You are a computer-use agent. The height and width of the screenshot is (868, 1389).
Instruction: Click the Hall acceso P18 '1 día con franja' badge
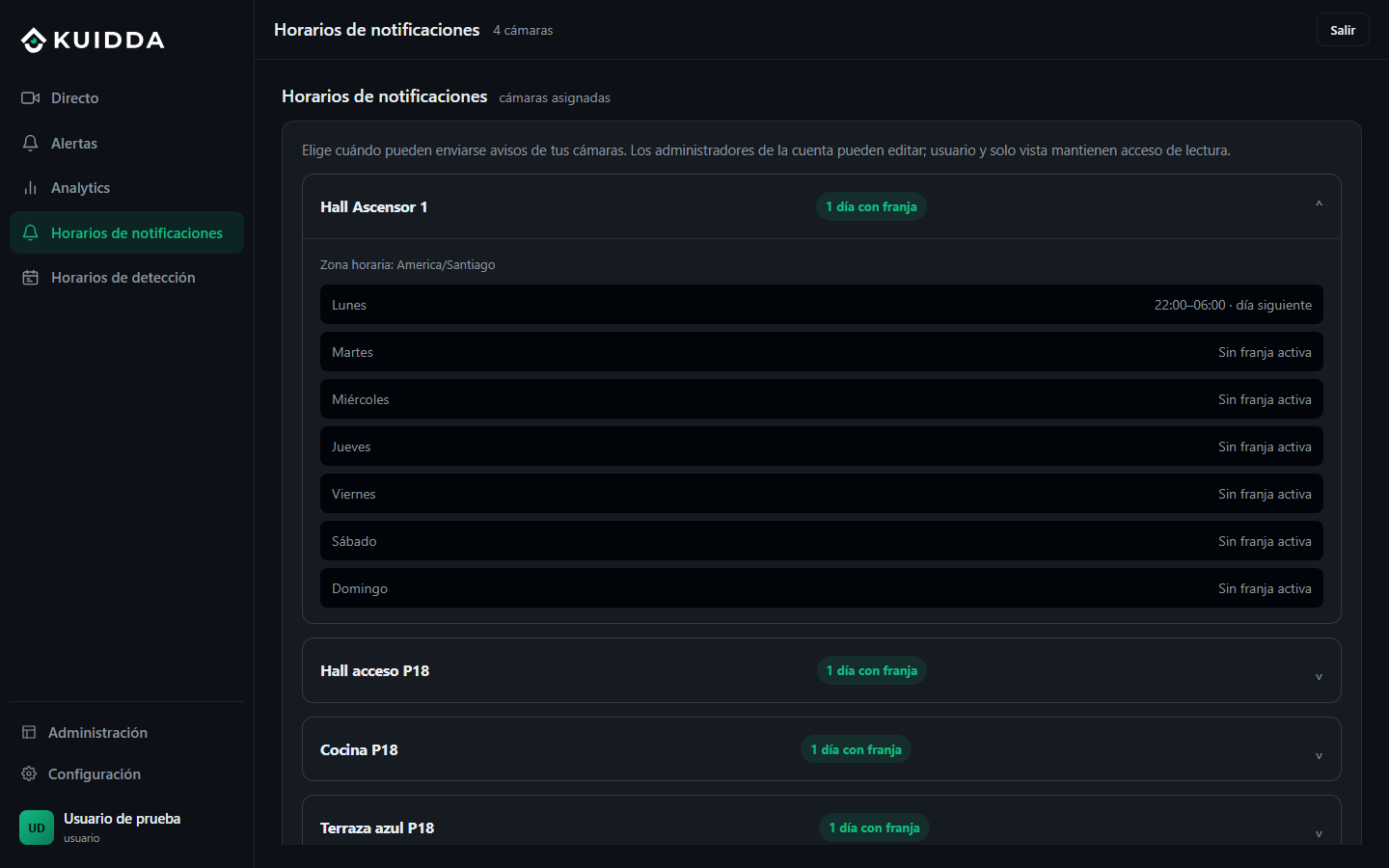pyautogui.click(x=872, y=670)
